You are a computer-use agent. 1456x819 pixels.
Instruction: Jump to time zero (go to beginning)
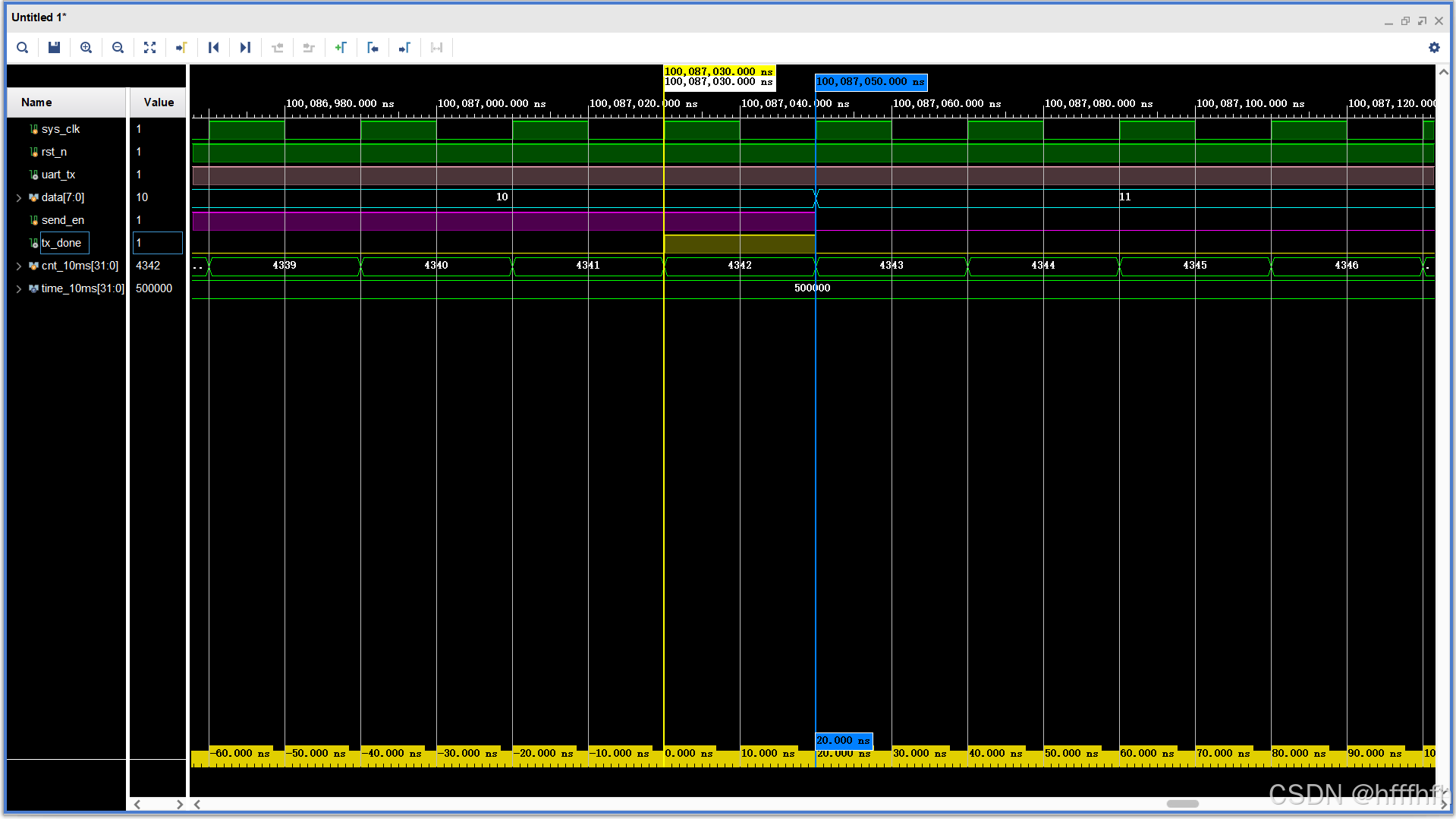point(214,48)
